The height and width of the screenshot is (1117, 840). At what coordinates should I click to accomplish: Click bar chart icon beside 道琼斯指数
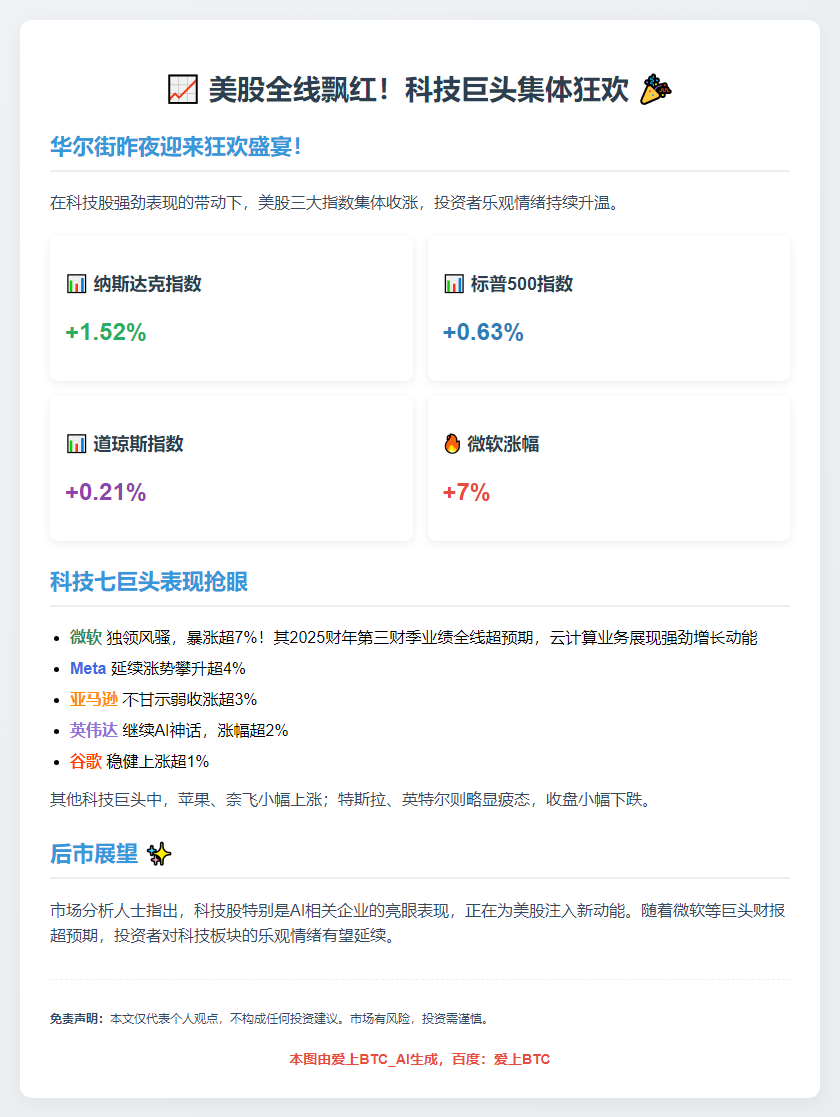76,444
